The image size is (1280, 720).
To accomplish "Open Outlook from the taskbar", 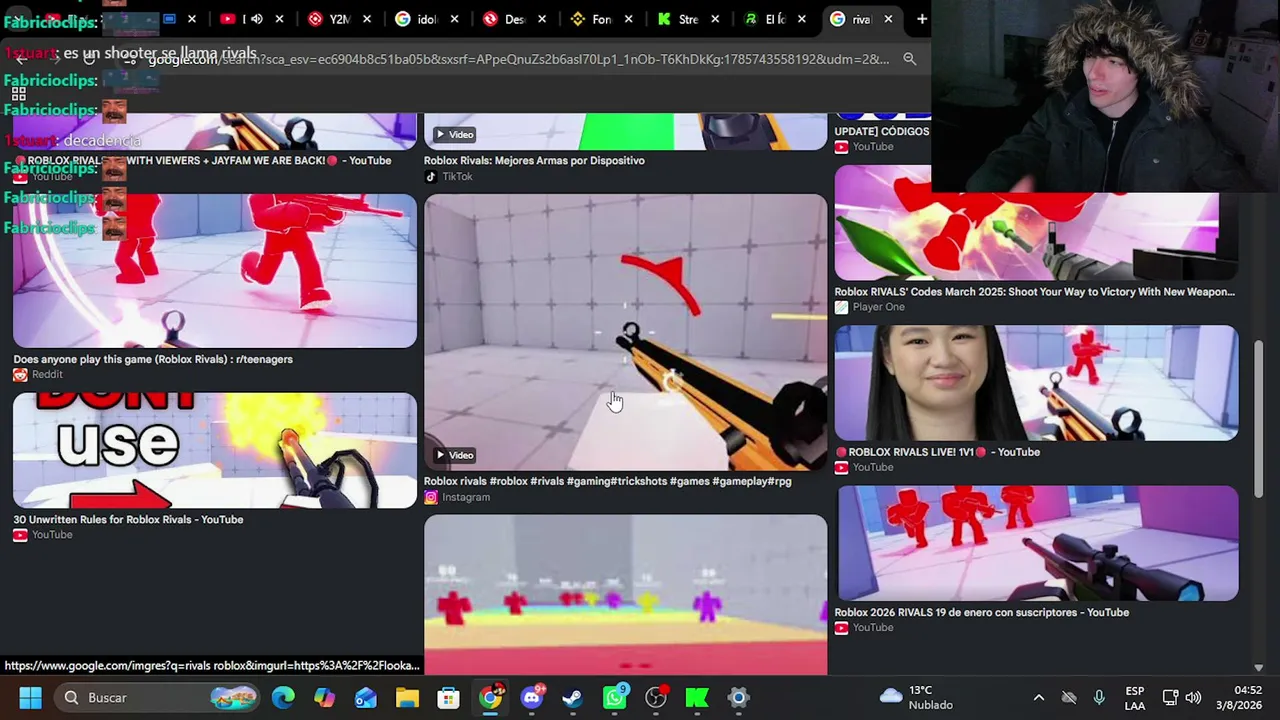I will pyautogui.click(x=366, y=697).
